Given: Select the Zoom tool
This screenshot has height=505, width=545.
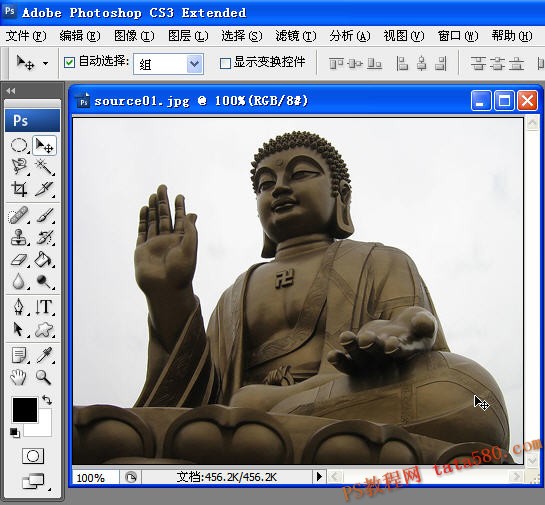Looking at the screenshot, I should (44, 377).
